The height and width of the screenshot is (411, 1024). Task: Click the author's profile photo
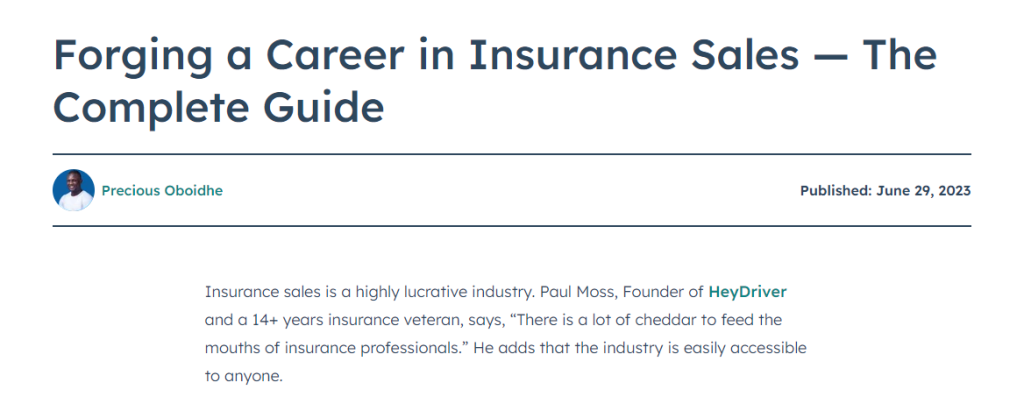coord(73,190)
